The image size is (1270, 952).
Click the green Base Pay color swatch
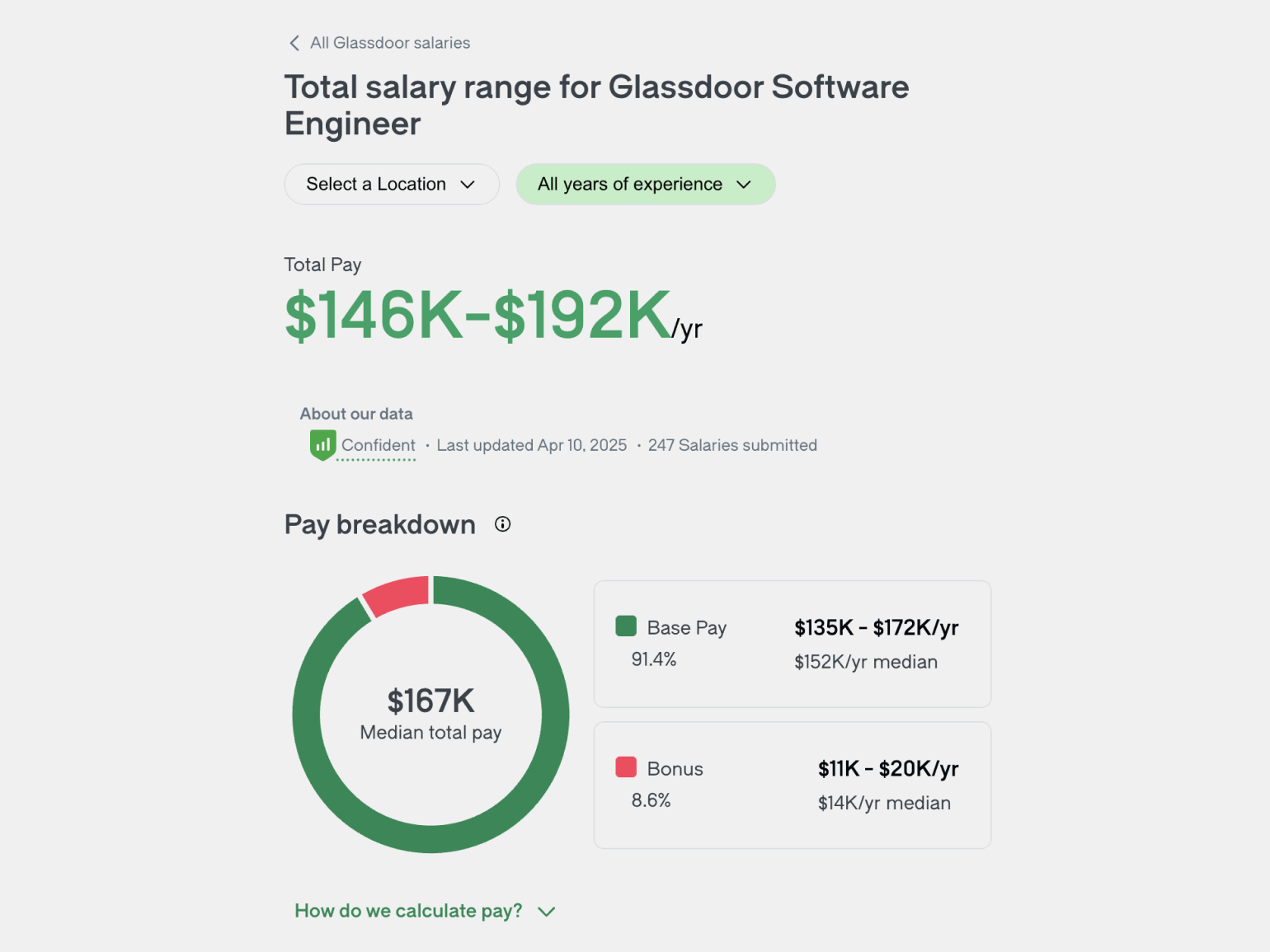(626, 626)
